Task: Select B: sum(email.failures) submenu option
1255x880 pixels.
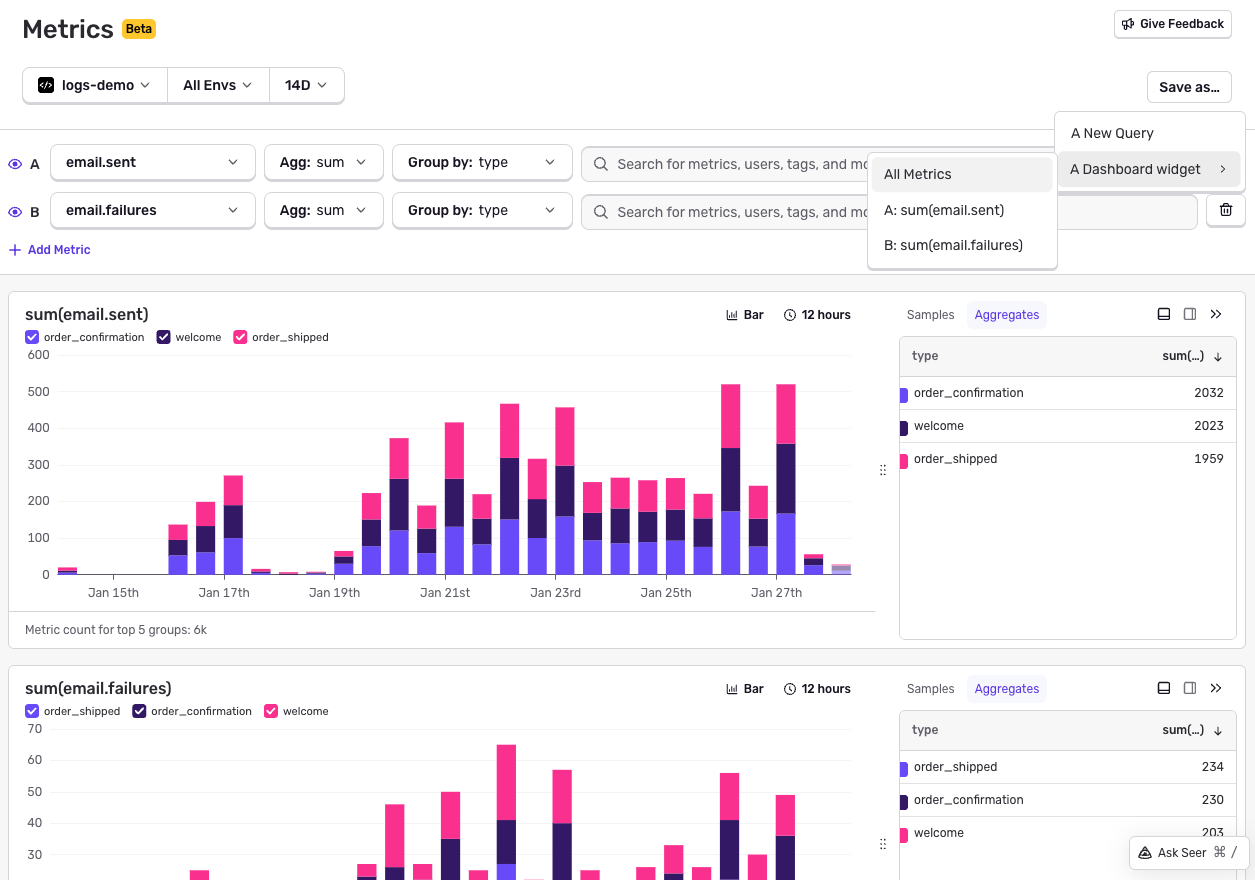Action: point(962,245)
